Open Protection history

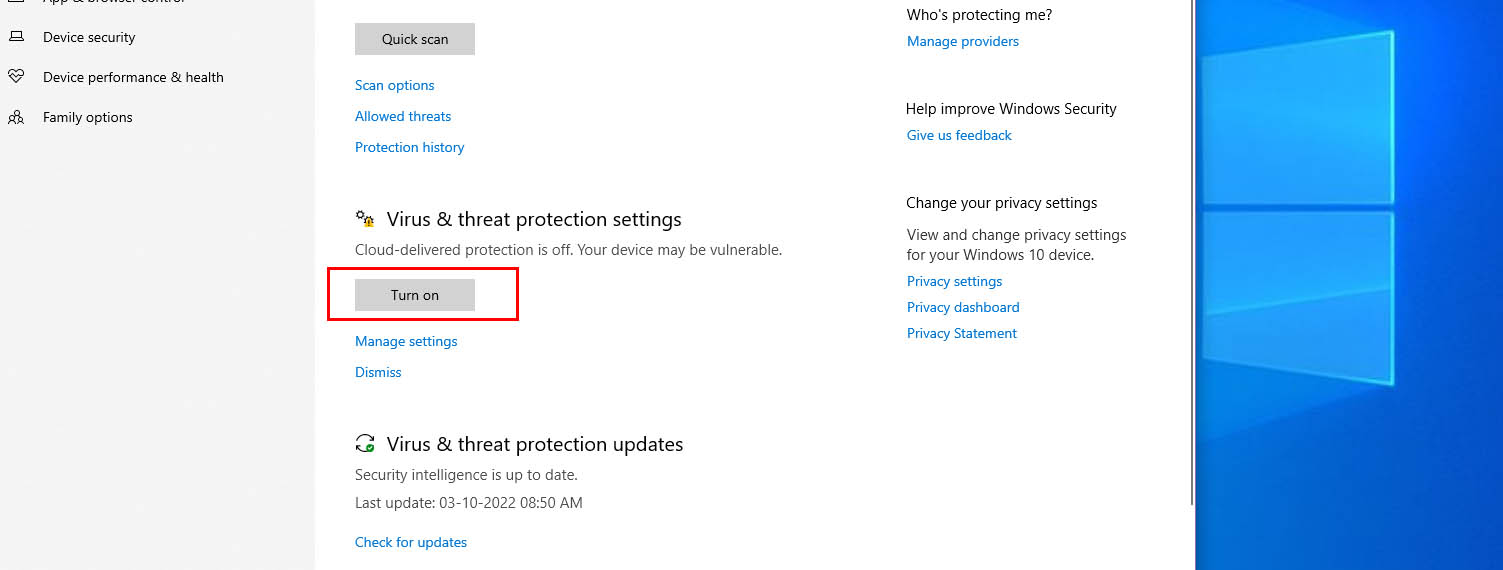pyautogui.click(x=409, y=147)
